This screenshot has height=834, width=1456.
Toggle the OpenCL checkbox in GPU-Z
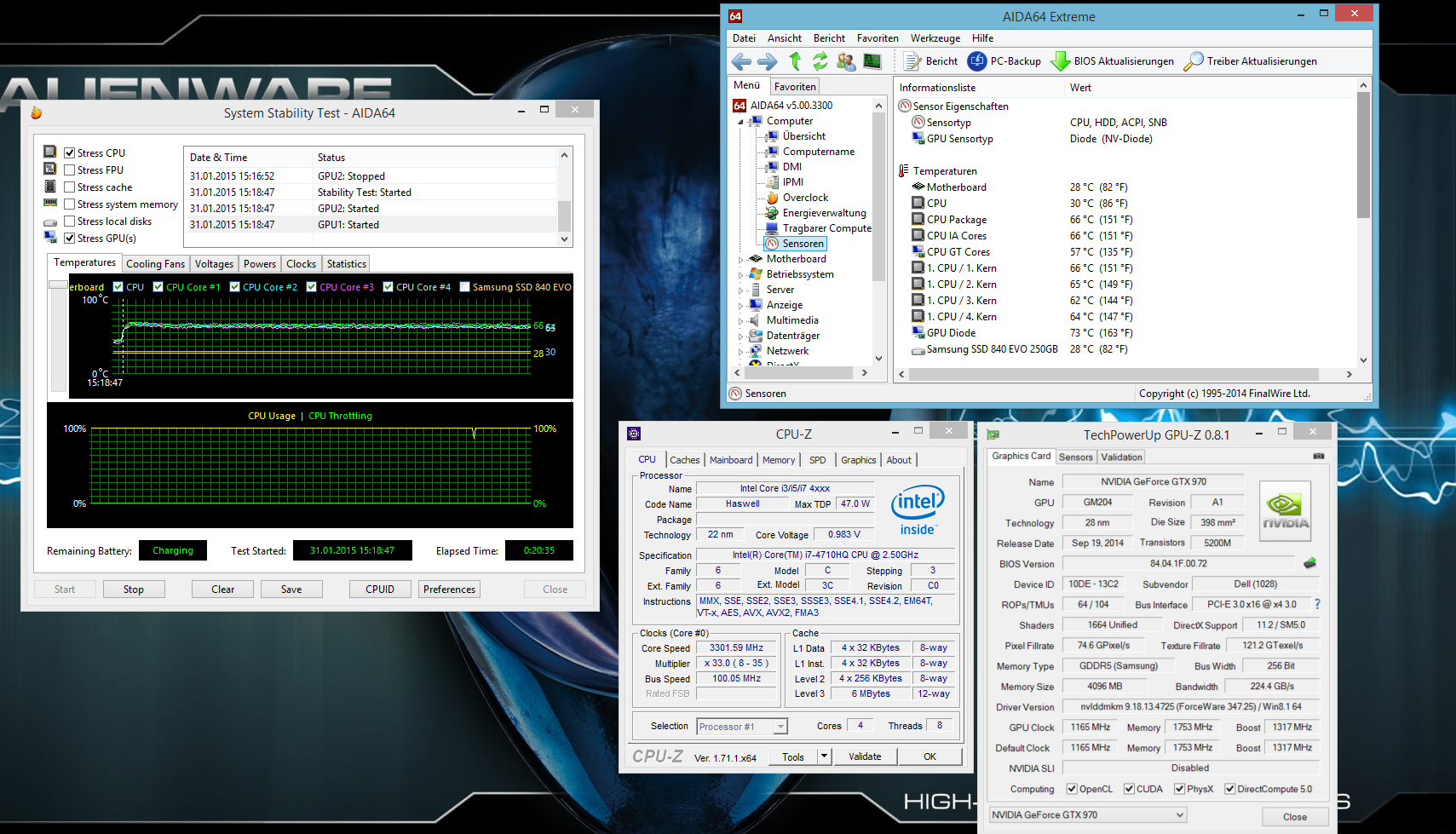pos(1072,789)
